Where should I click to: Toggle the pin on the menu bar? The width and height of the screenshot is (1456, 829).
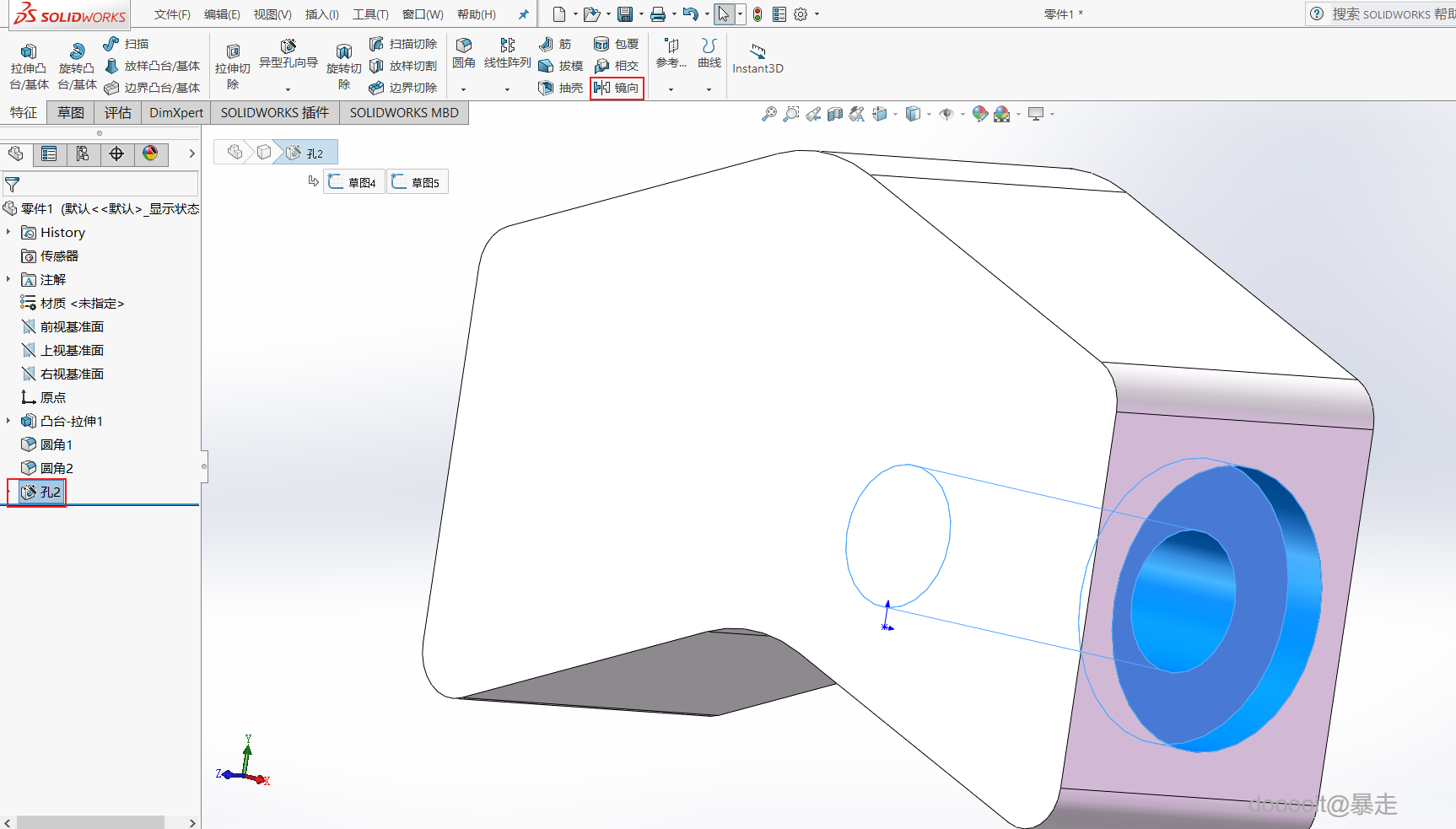[523, 14]
